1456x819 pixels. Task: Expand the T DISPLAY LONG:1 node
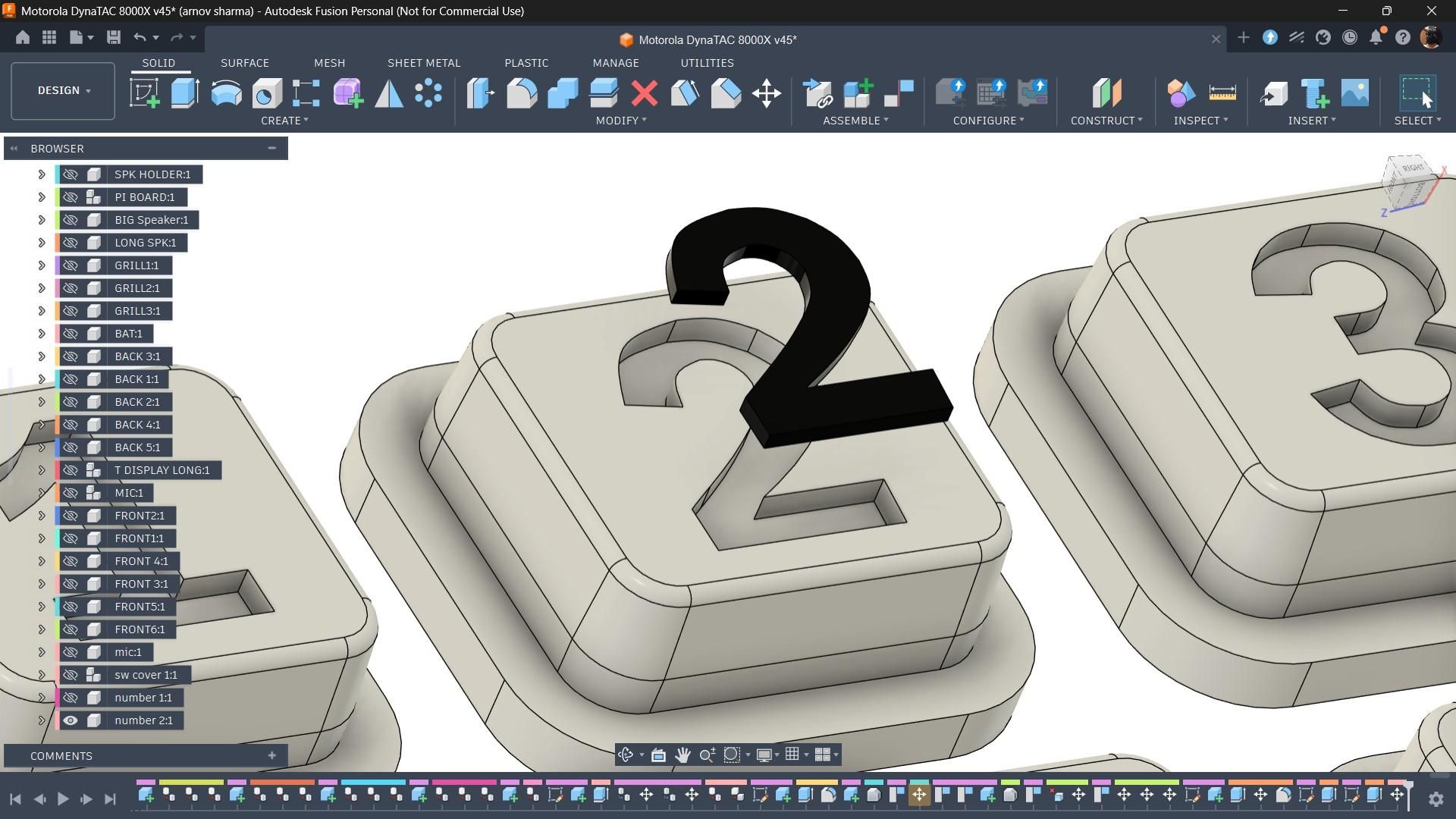click(42, 470)
